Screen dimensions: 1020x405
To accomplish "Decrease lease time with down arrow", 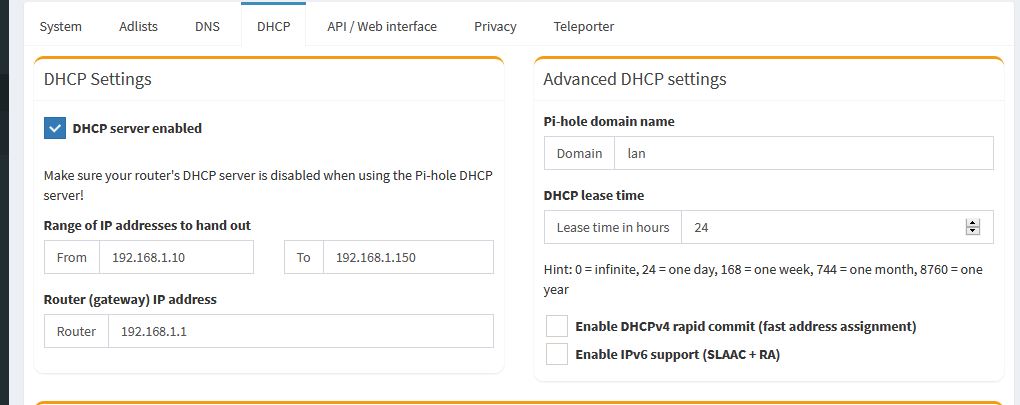I will [x=973, y=231].
